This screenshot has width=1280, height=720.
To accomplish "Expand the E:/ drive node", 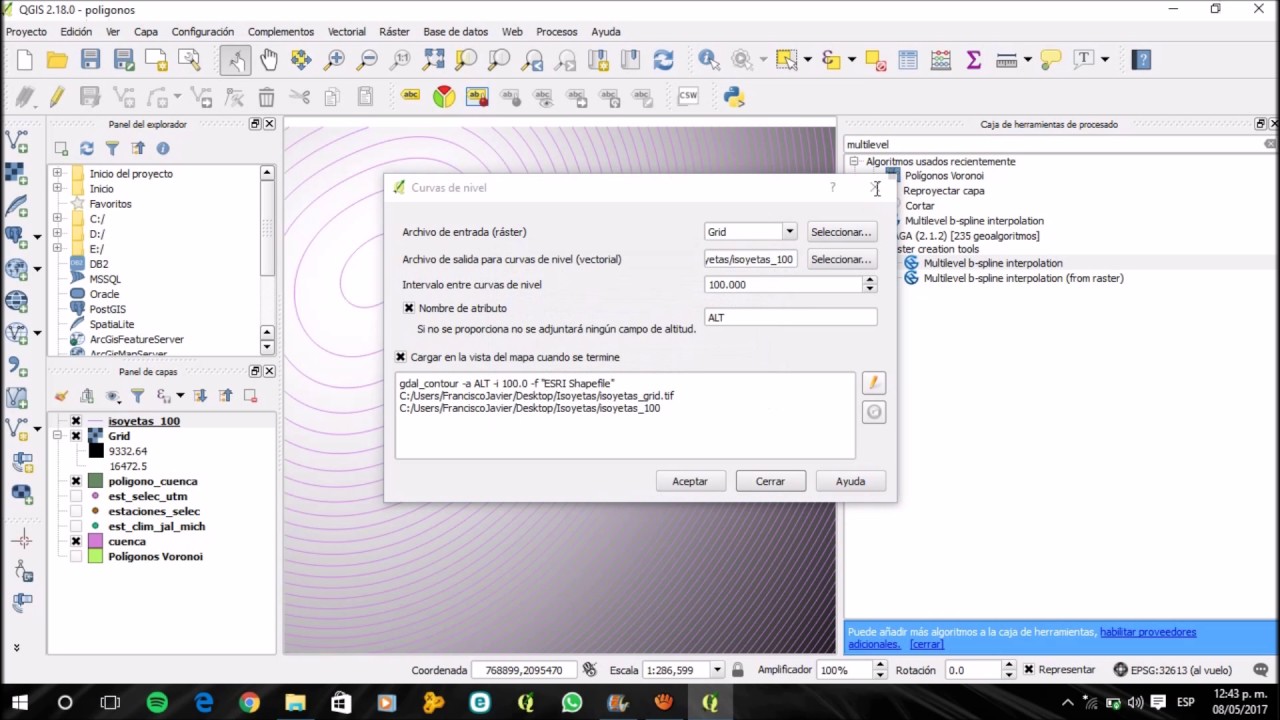I will [57, 248].
